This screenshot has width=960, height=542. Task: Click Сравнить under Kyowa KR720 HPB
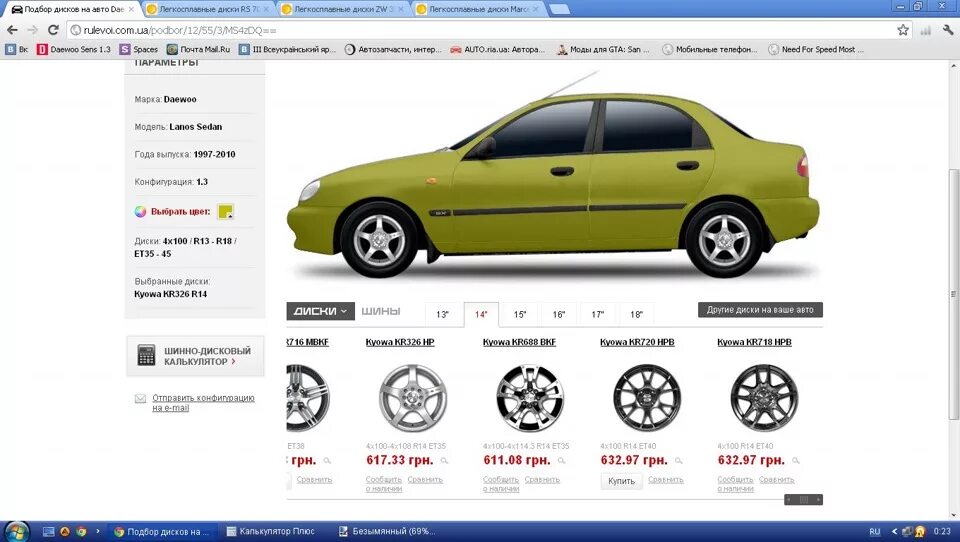pyautogui.click(x=666, y=480)
